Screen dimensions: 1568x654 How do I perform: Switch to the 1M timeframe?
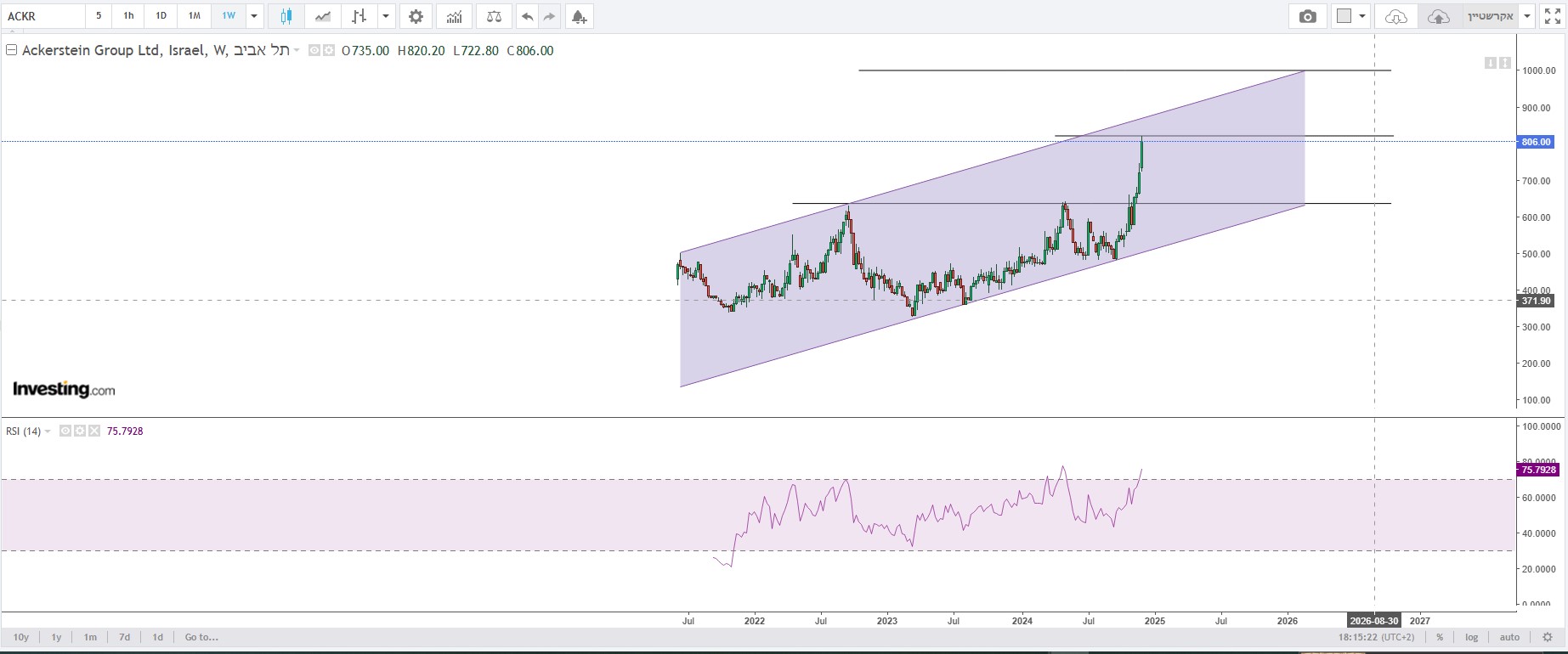point(194,16)
